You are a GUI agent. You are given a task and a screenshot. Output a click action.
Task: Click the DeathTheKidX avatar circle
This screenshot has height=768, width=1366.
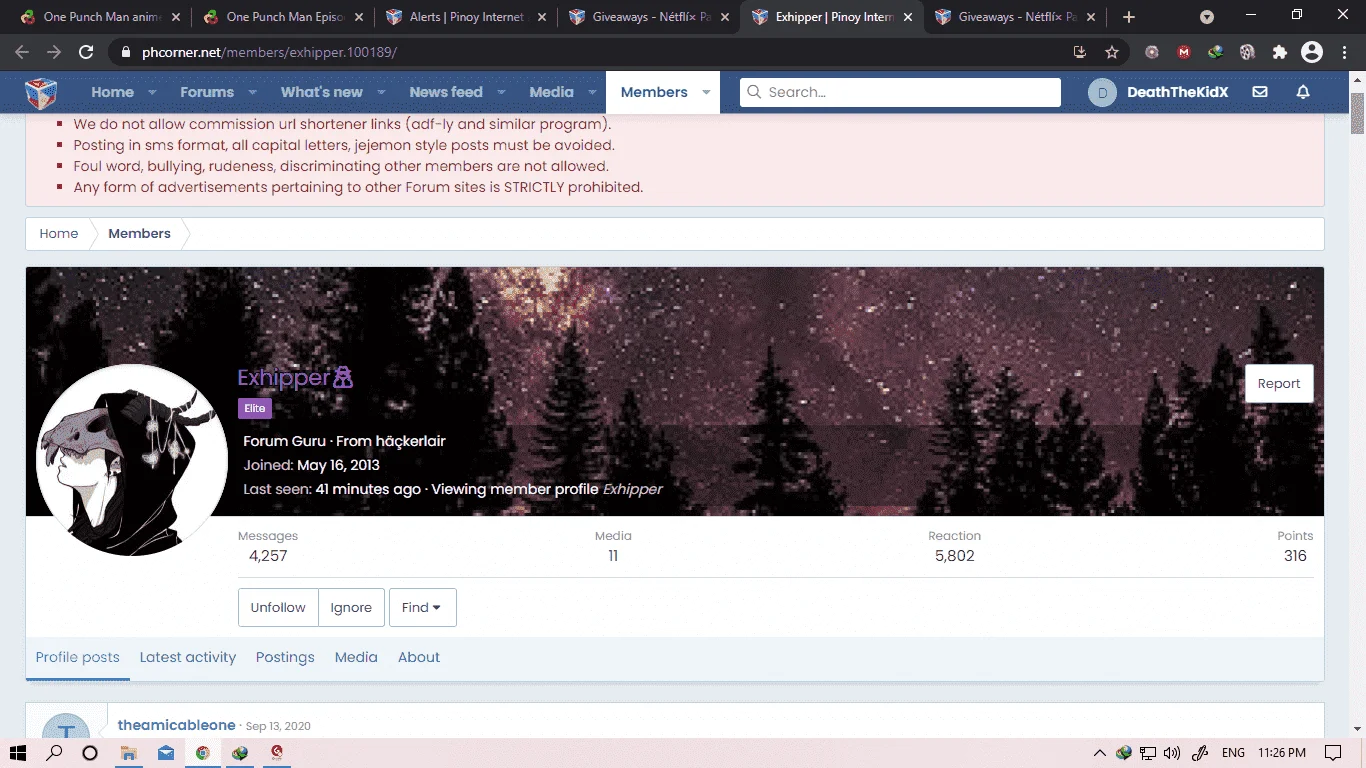tap(1102, 93)
